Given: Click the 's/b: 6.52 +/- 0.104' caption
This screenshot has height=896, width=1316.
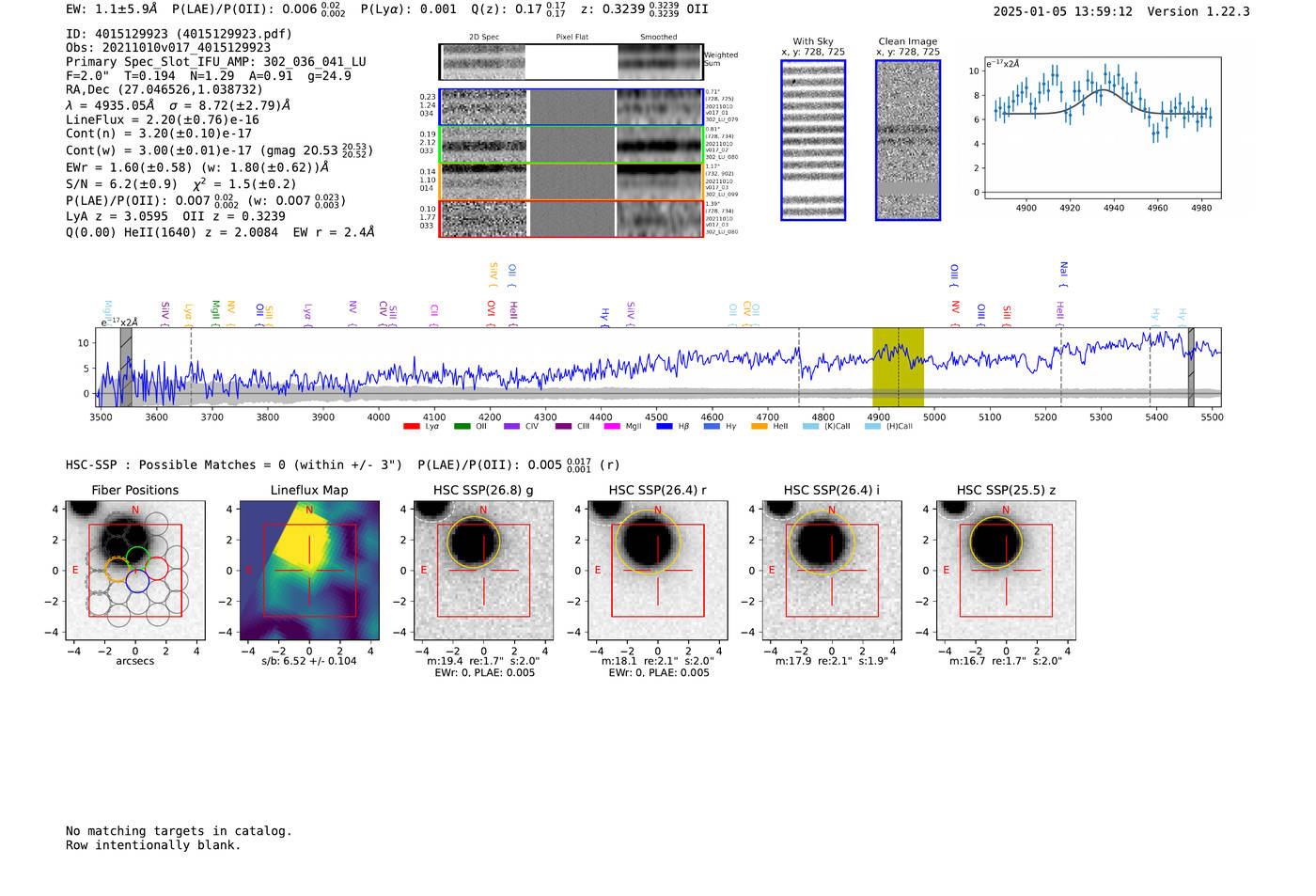Looking at the screenshot, I should [309, 661].
